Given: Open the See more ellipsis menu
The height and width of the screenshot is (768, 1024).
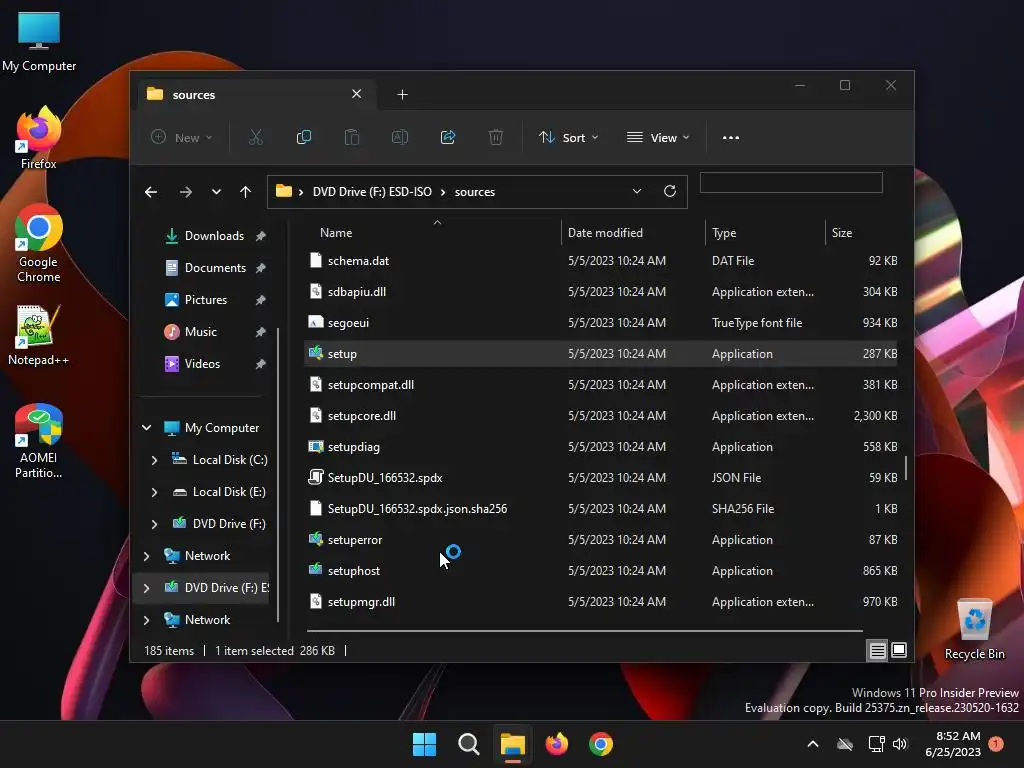Looking at the screenshot, I should 731,138.
